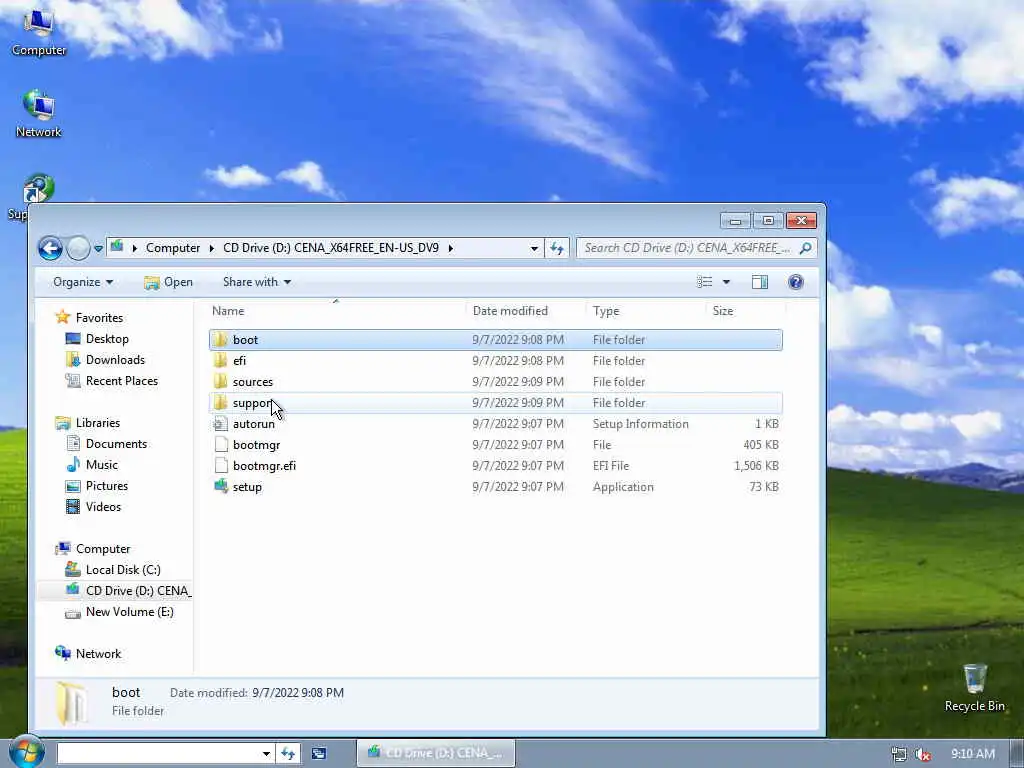Image resolution: width=1024 pixels, height=768 pixels.
Task: Expand arrow after CD Drive breadcrumb
Action: [451, 248]
